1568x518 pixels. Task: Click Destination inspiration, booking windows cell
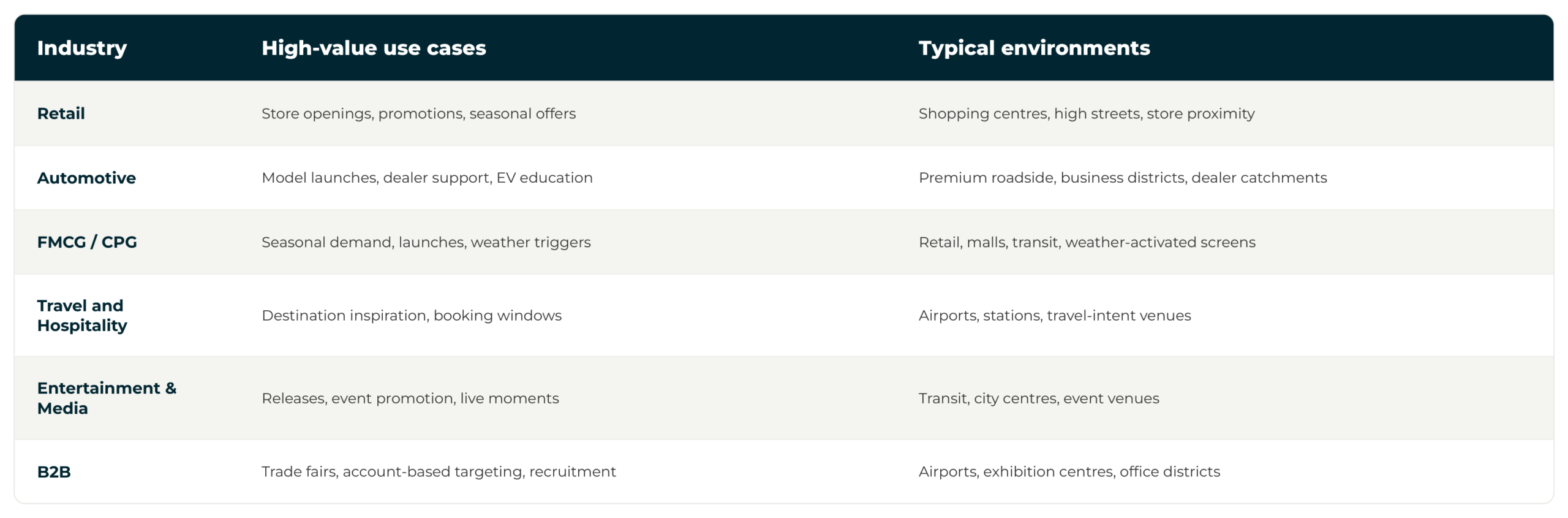pos(411,315)
